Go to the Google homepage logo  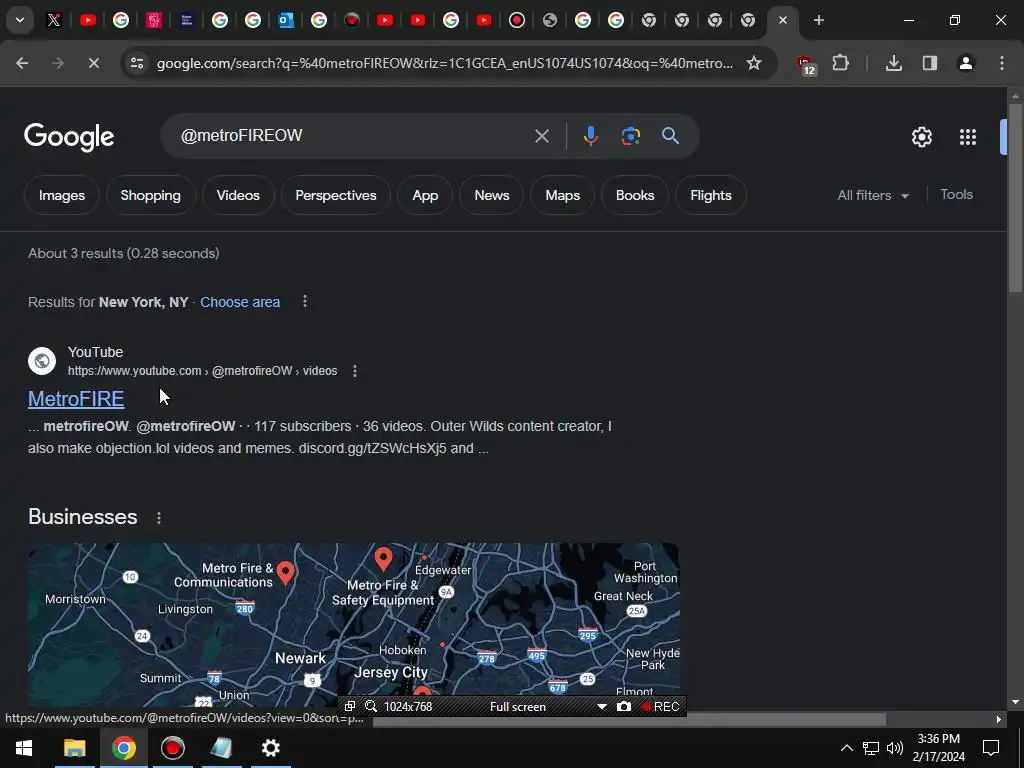(69, 136)
